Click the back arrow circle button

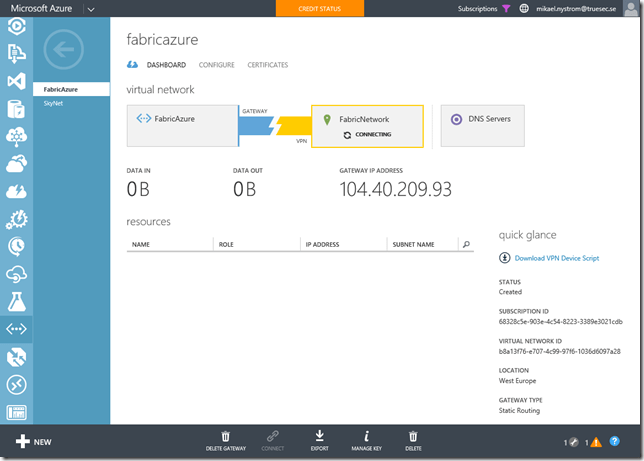pyautogui.click(x=64, y=50)
